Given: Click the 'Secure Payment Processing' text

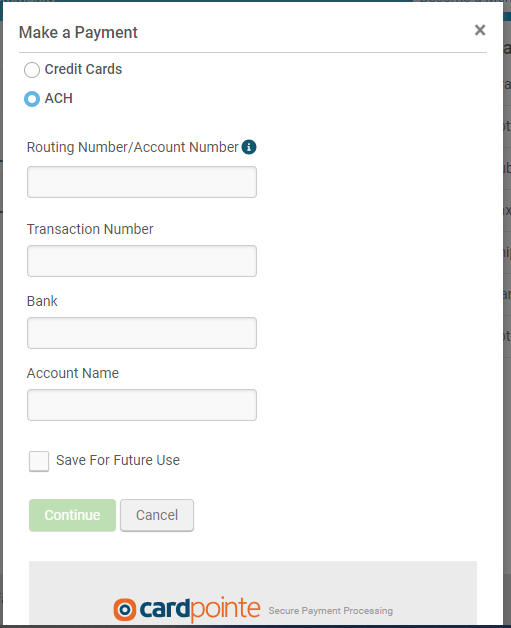Looking at the screenshot, I should [330, 611].
